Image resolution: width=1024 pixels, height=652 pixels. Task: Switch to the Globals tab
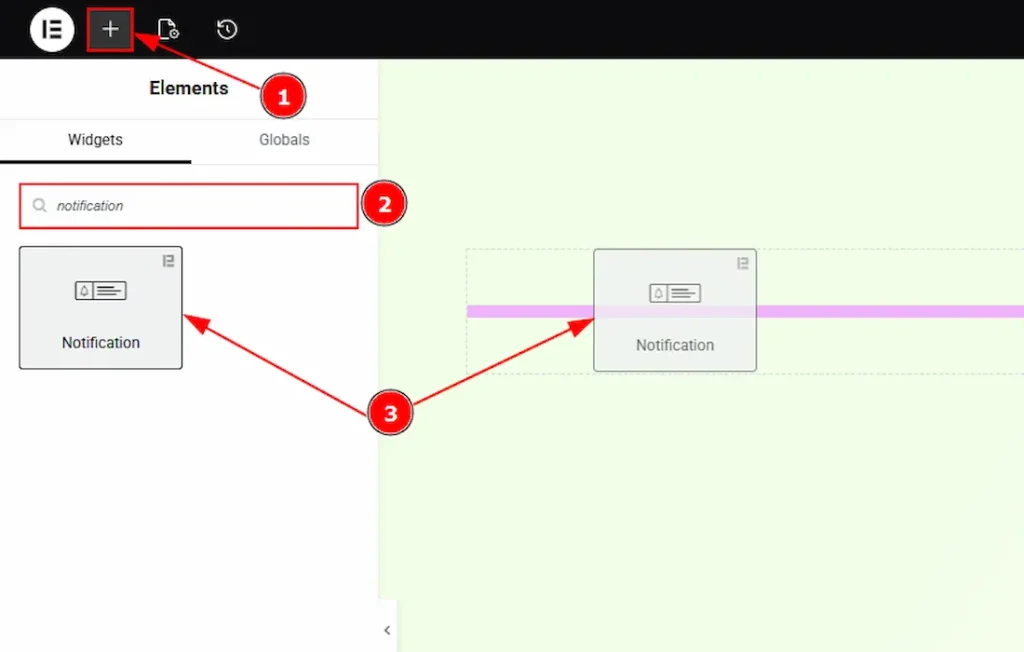click(284, 140)
